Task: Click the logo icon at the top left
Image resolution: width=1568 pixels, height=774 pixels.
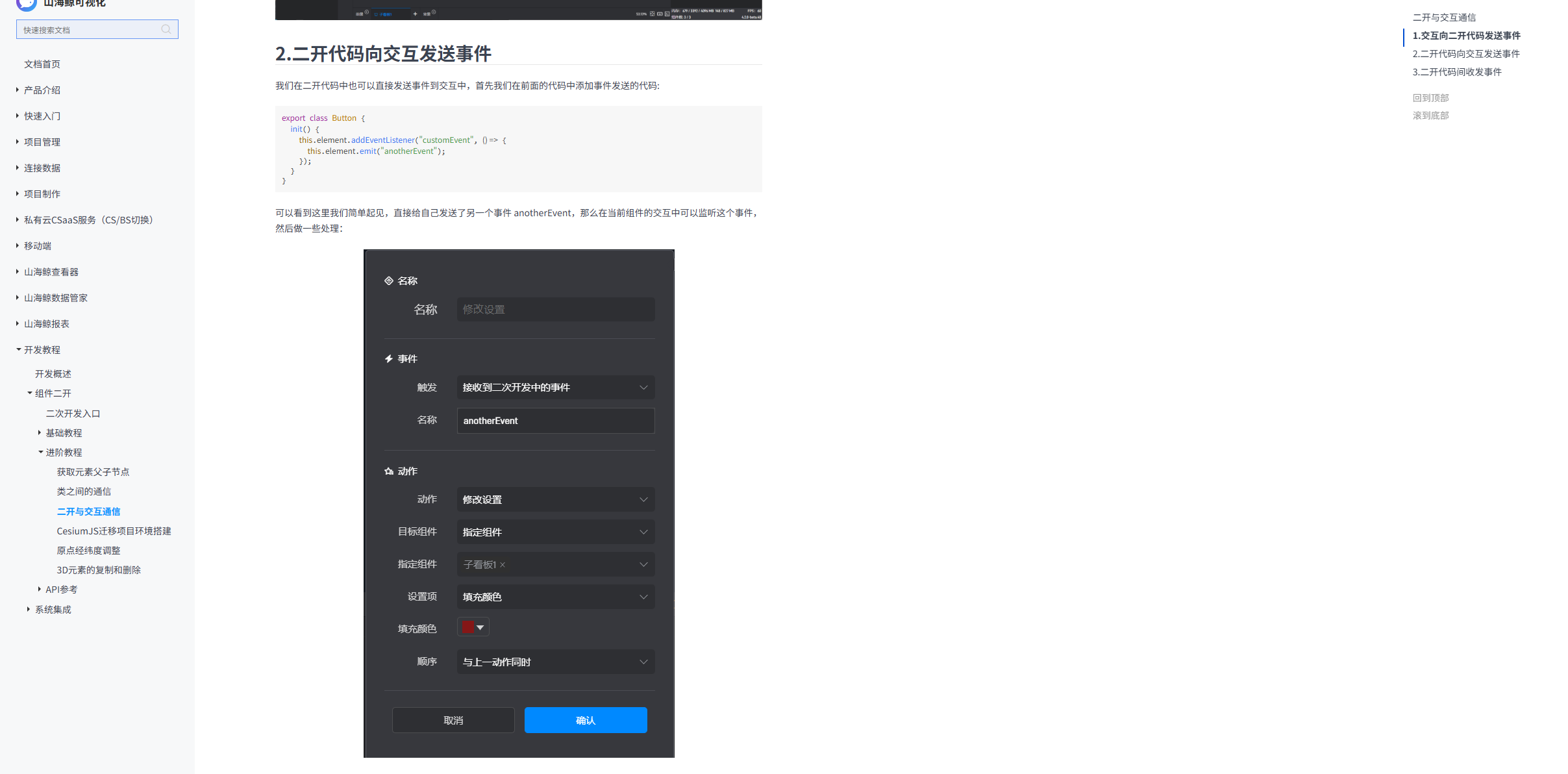Action: pos(26,4)
